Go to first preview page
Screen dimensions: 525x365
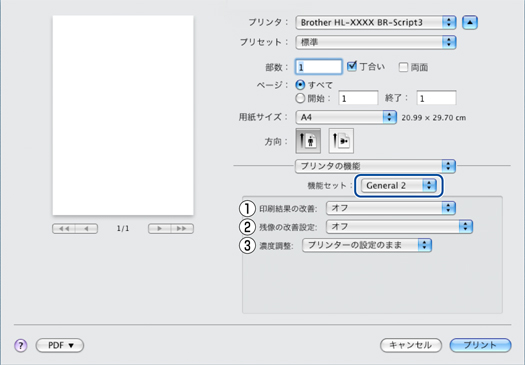point(64,229)
